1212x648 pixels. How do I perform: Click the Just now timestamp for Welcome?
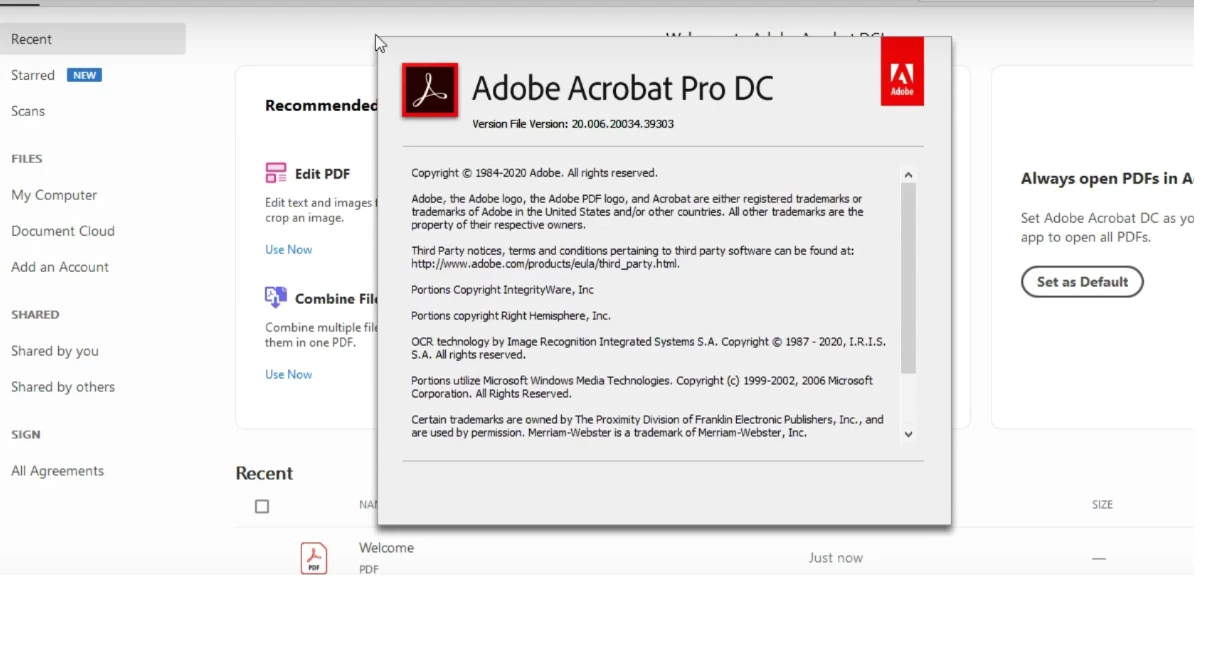835,558
